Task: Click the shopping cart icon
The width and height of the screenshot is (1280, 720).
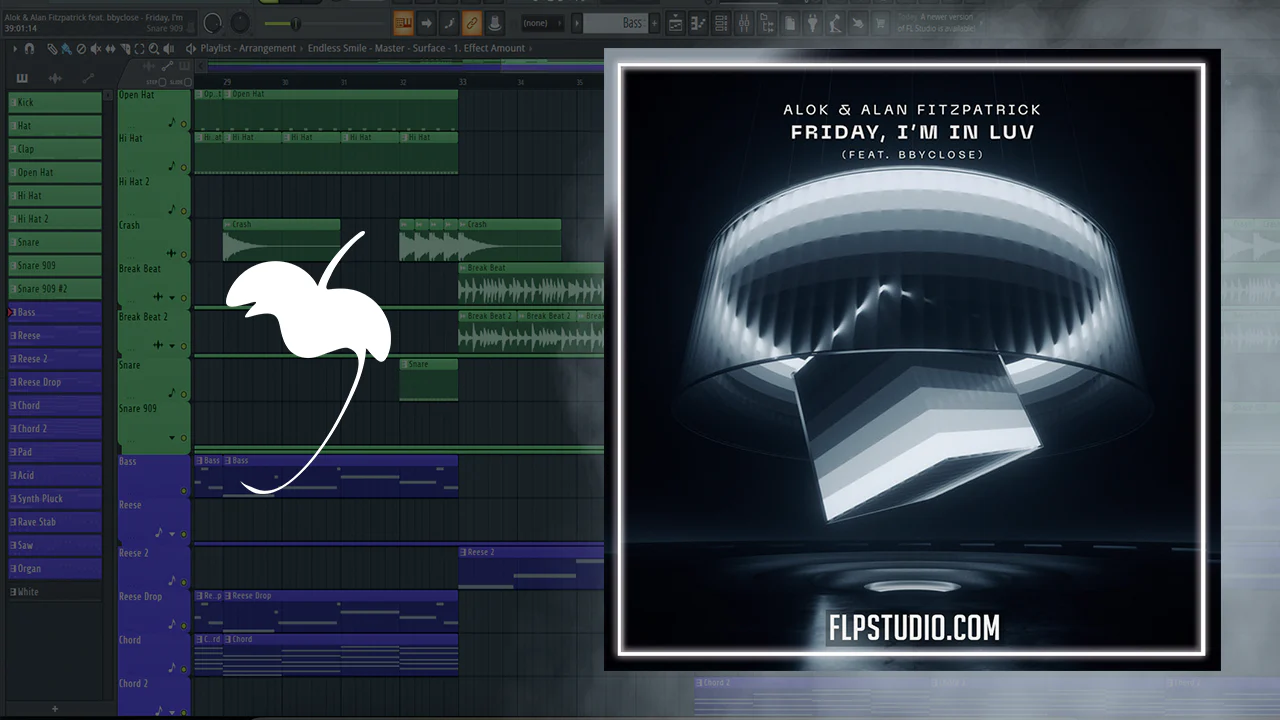Action: pos(880,22)
